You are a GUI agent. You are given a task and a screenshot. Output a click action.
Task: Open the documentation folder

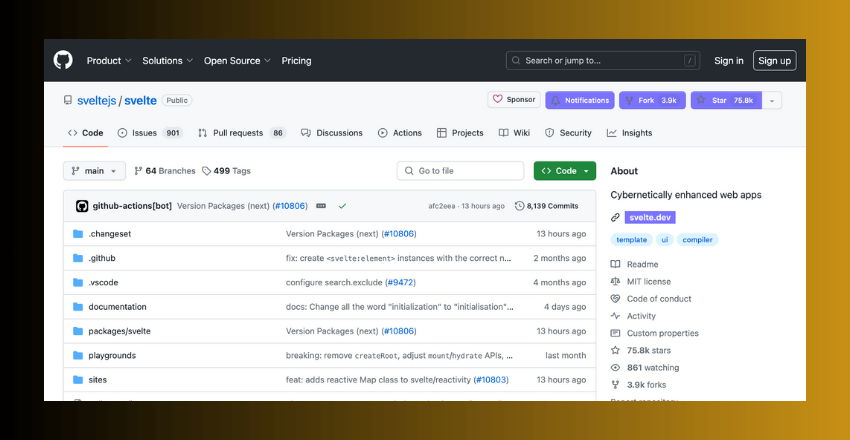pyautogui.click(x=117, y=307)
